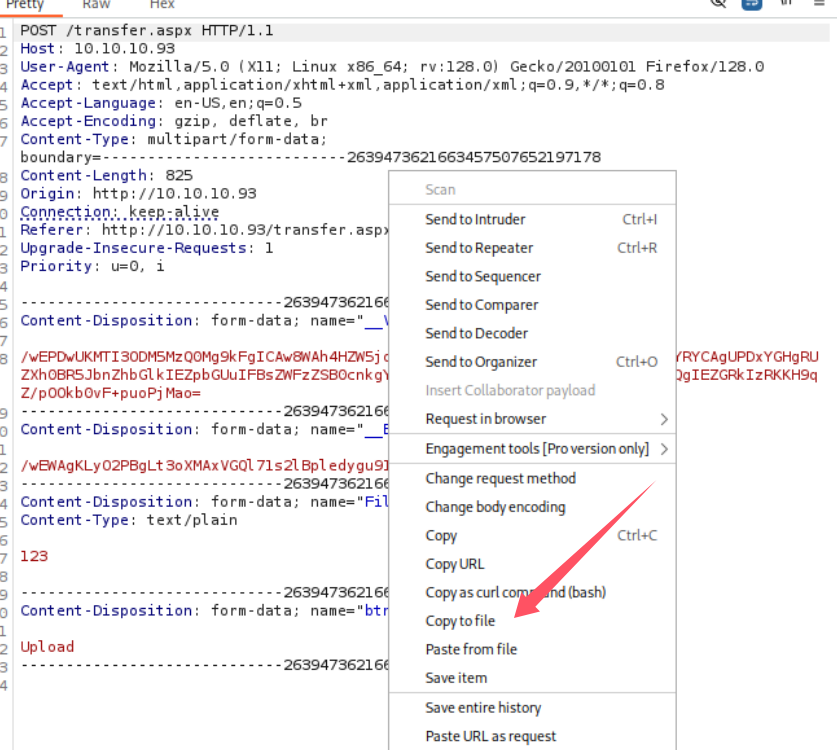Open the message editor hamburger menu icon
The width and height of the screenshot is (837, 750).
pos(818,4)
